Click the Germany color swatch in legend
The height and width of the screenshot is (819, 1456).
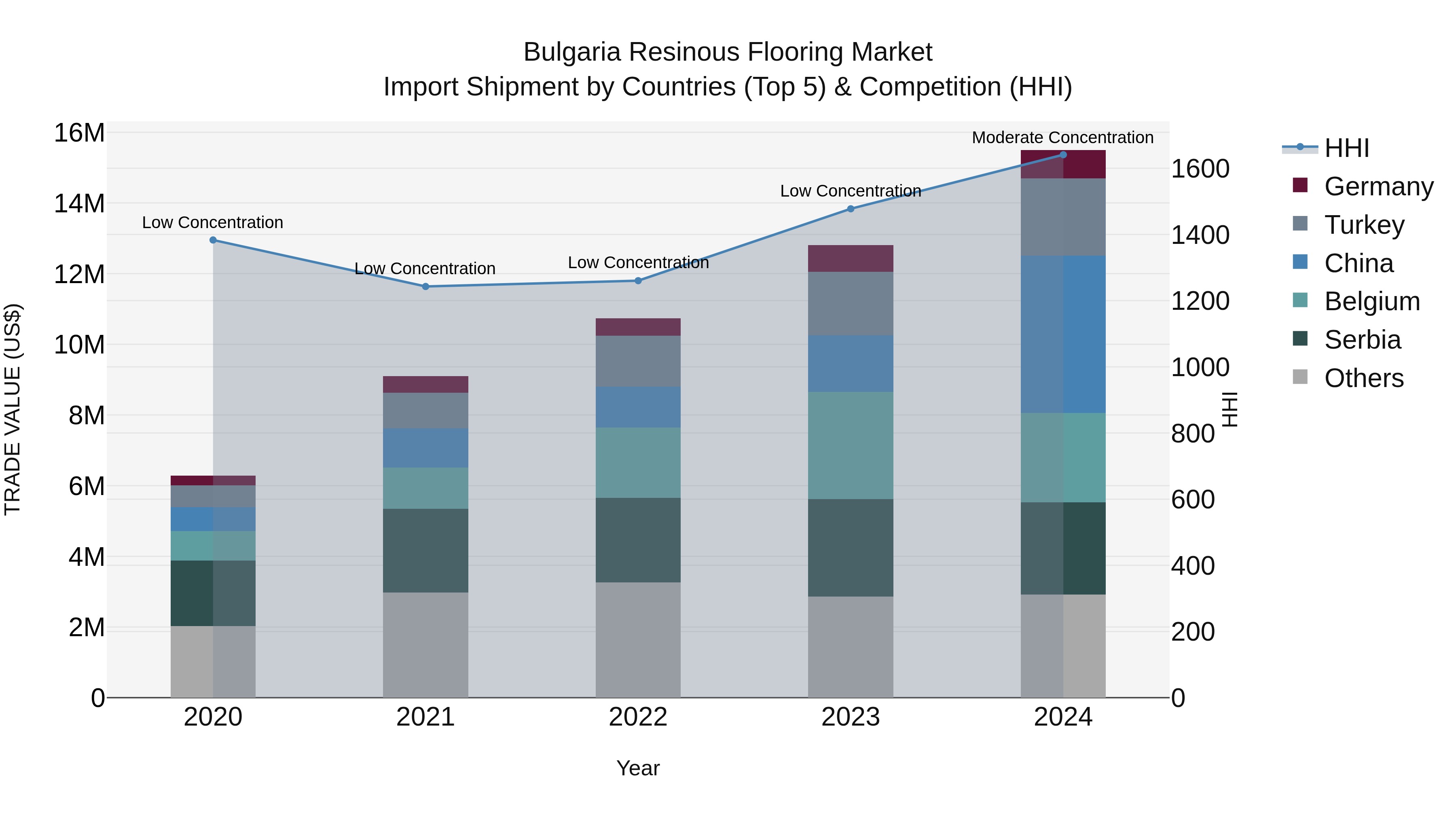[1300, 185]
